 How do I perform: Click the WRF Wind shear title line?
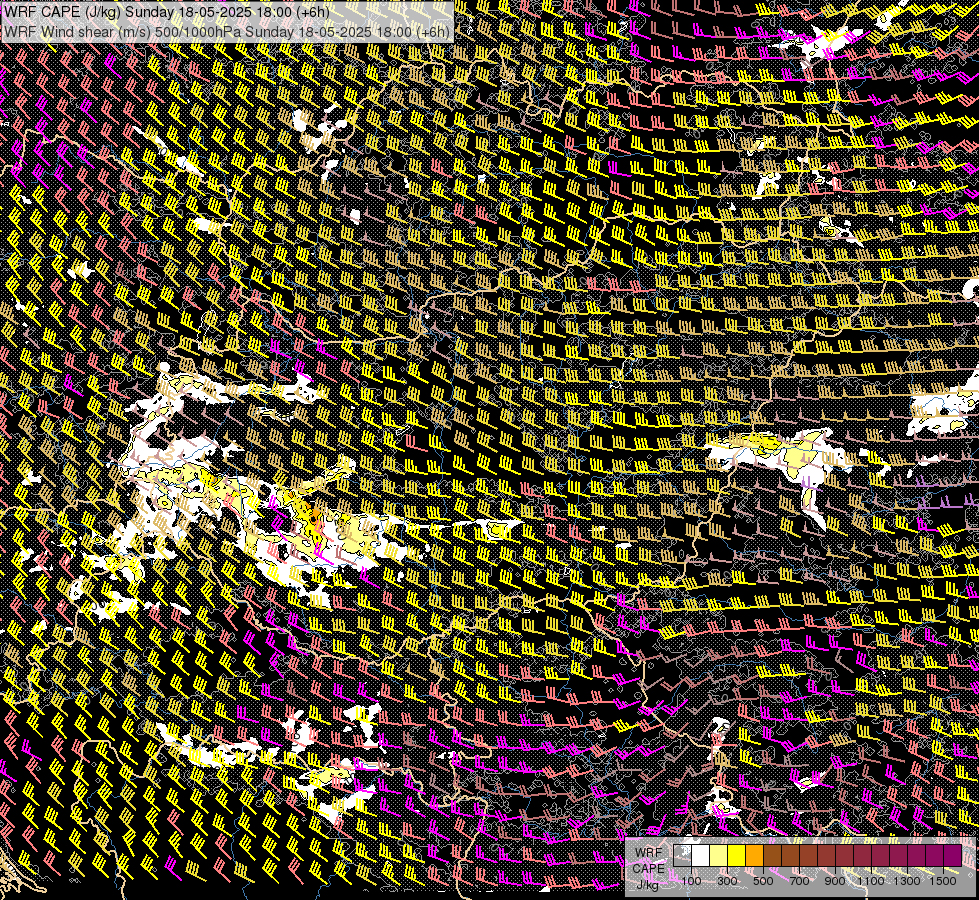(x=227, y=31)
